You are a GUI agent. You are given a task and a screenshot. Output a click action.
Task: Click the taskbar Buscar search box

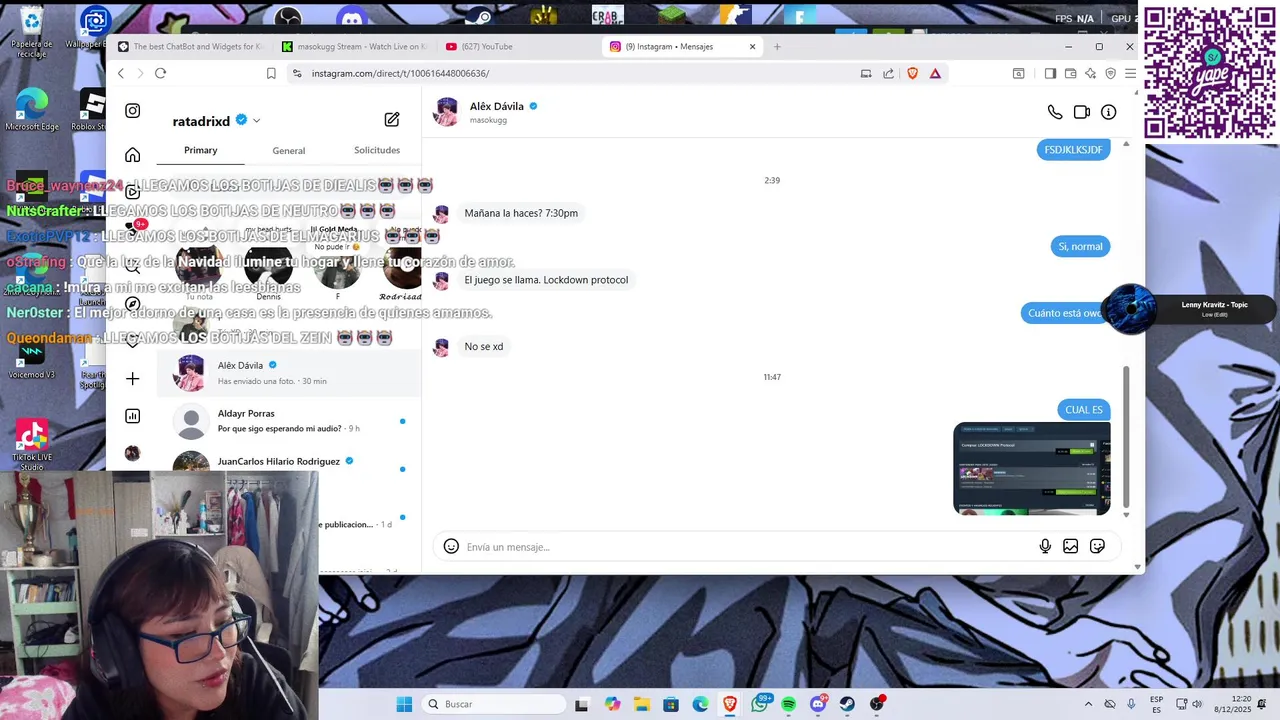[494, 704]
